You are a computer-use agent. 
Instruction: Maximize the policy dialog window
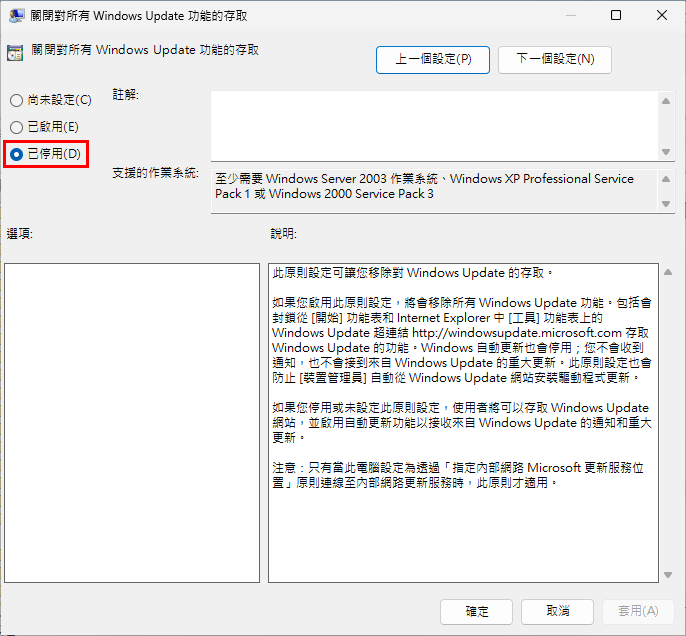tap(616, 15)
